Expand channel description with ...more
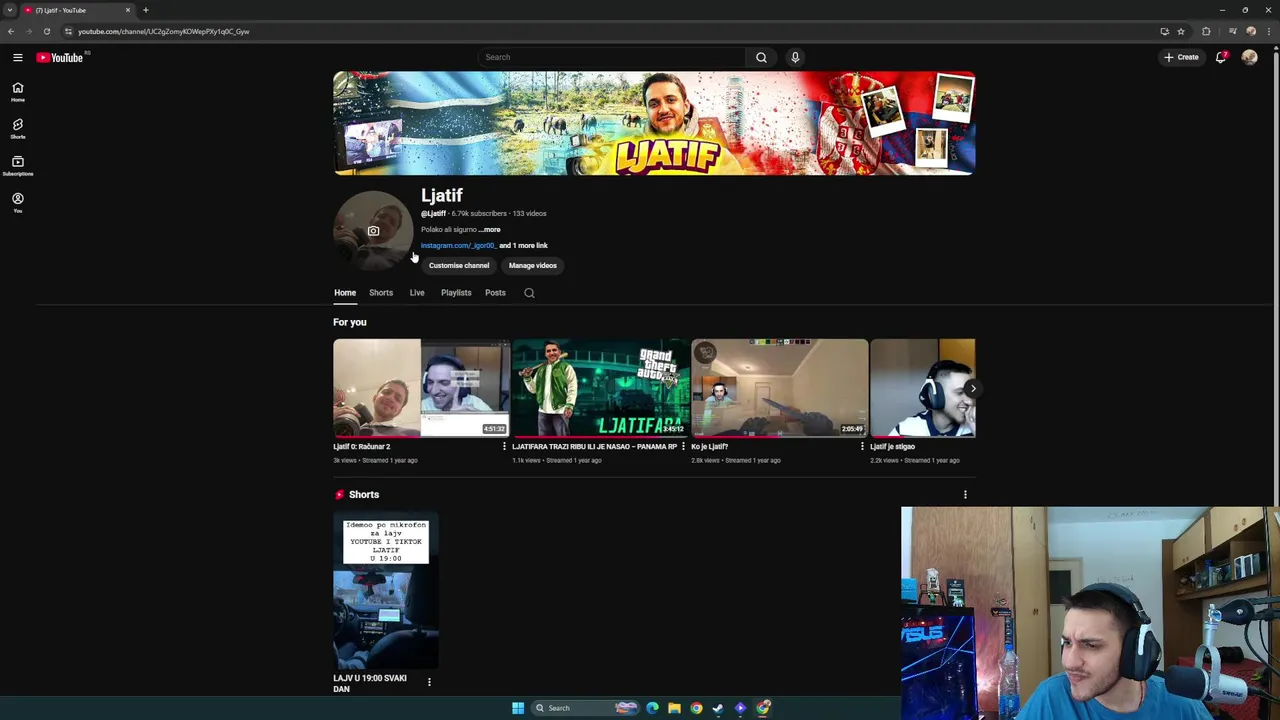This screenshot has width=1280, height=720. click(x=489, y=230)
